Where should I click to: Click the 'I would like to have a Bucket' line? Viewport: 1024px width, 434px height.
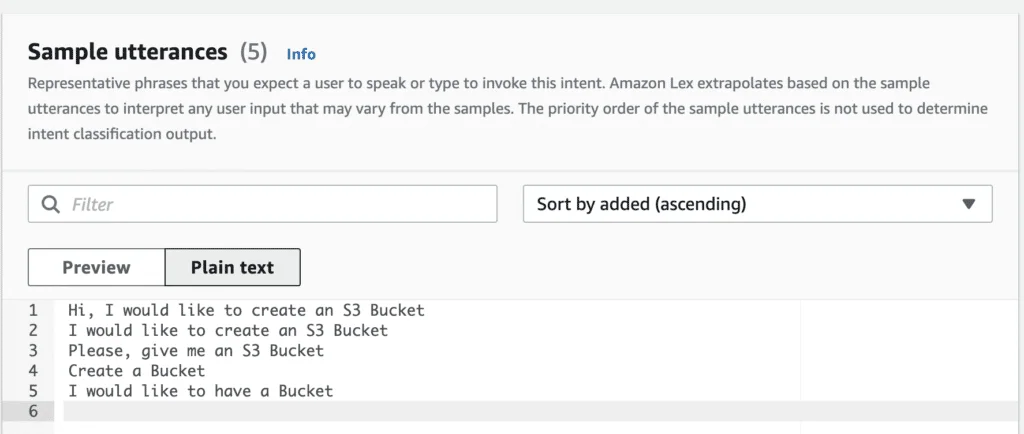(x=200, y=391)
